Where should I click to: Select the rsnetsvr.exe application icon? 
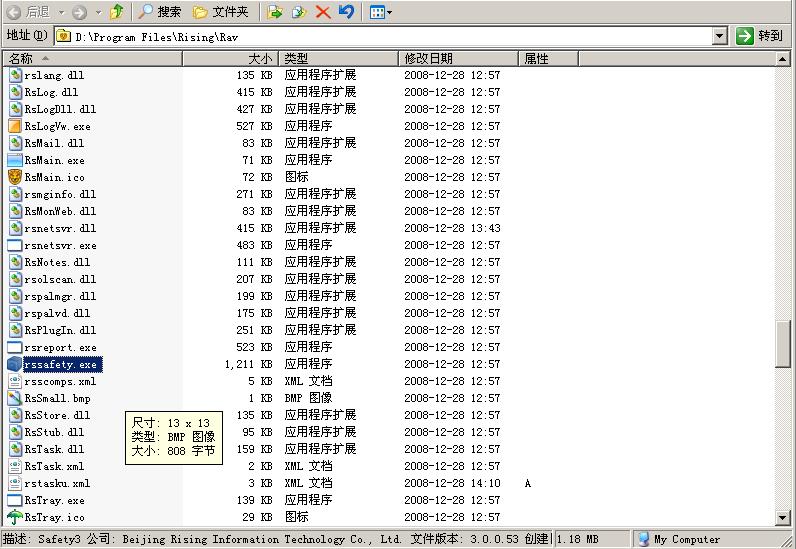(15, 245)
